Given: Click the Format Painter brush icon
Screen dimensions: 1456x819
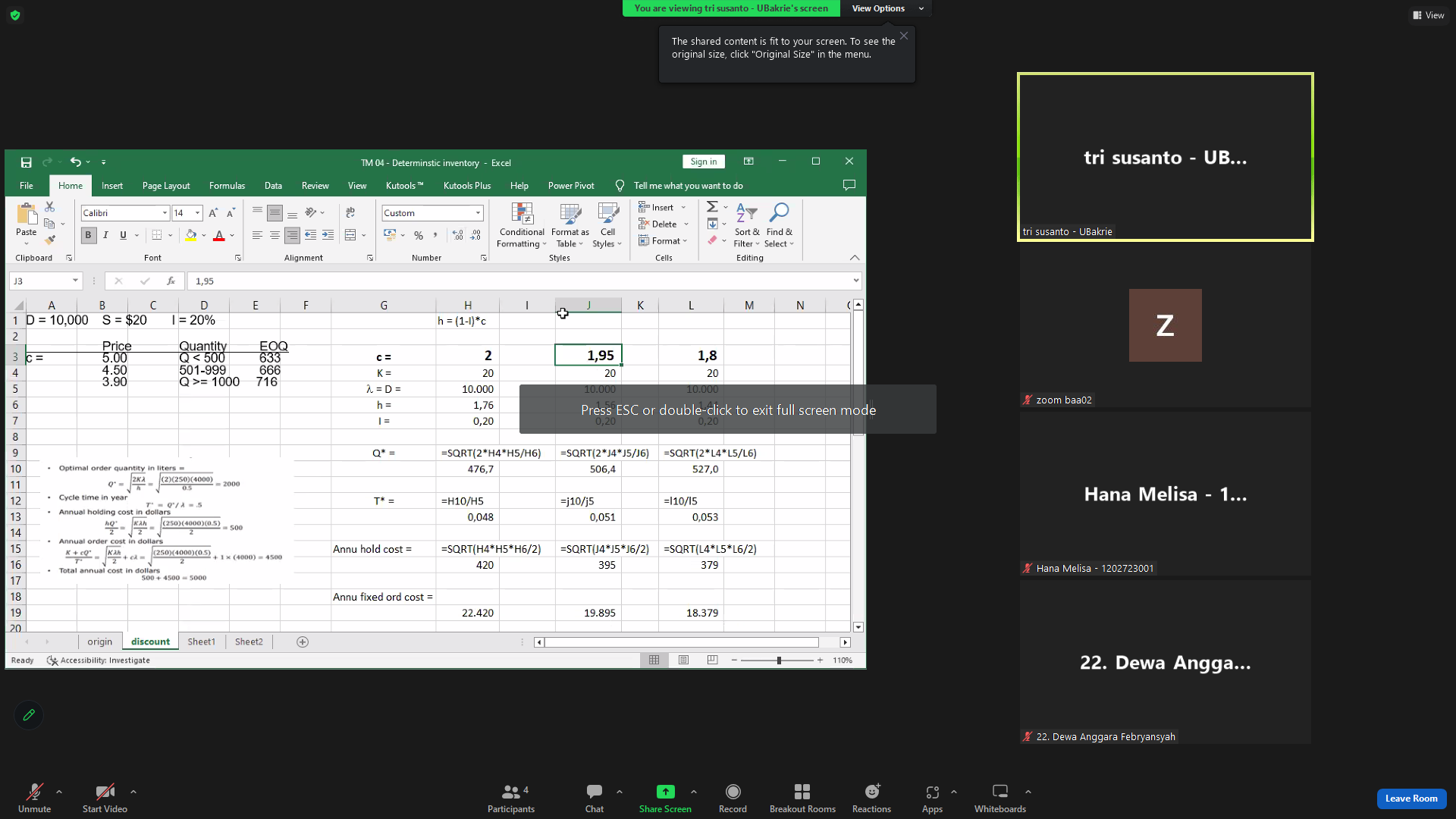Looking at the screenshot, I should coord(49,240).
